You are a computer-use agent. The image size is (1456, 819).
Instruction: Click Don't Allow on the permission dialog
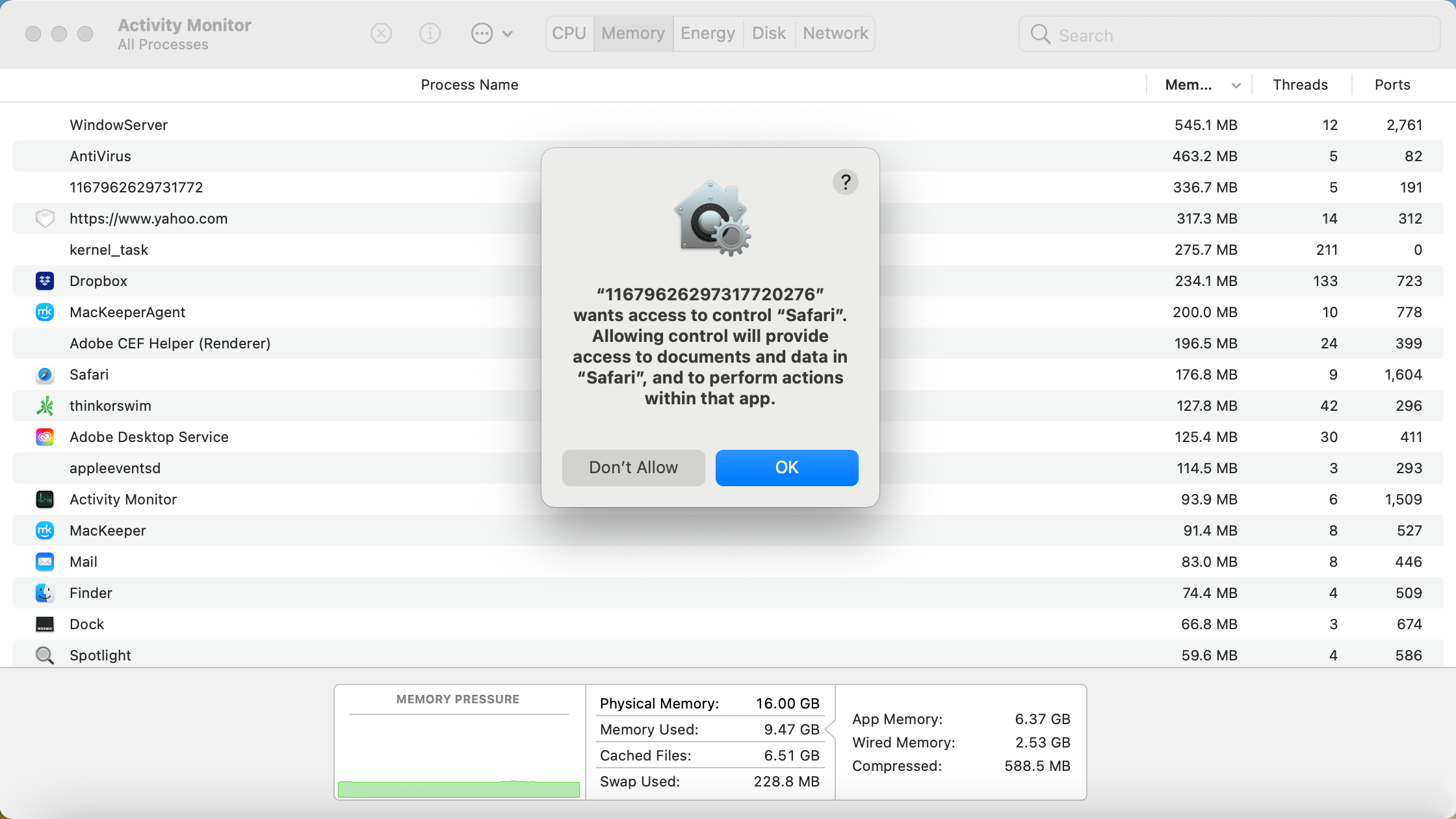pyautogui.click(x=633, y=467)
